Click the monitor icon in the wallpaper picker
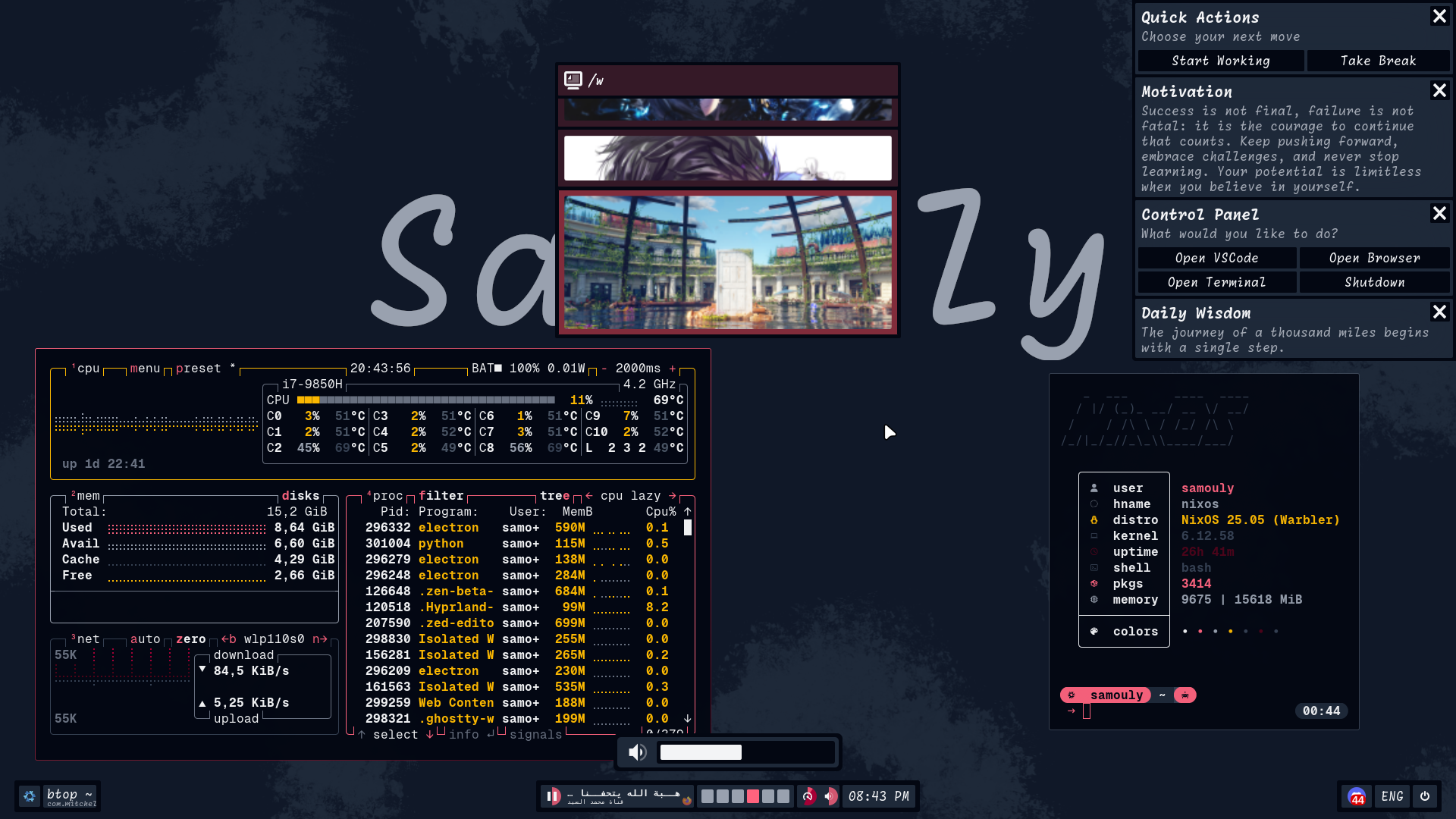This screenshot has height=819, width=1456. click(x=573, y=80)
